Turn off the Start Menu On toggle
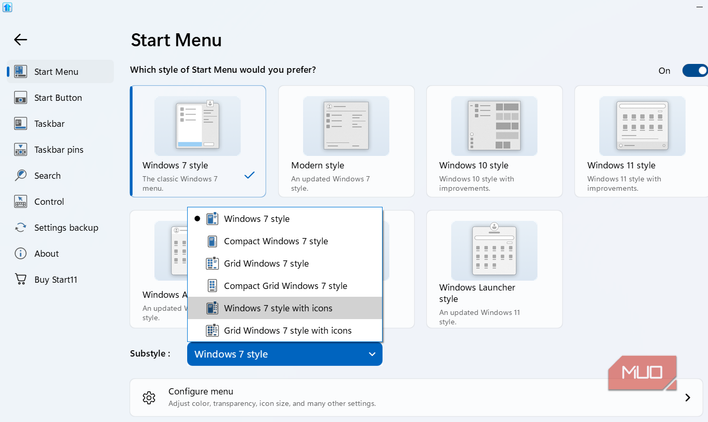Image resolution: width=708 pixels, height=422 pixels. point(695,70)
